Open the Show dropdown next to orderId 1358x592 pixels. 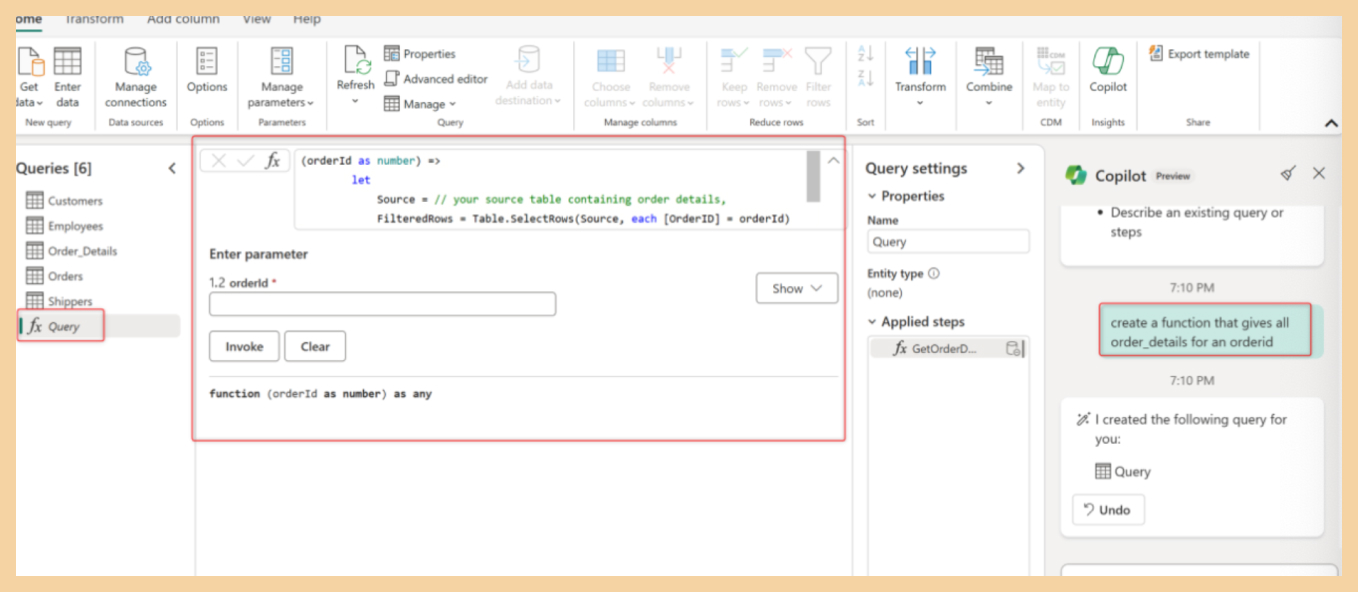(797, 288)
